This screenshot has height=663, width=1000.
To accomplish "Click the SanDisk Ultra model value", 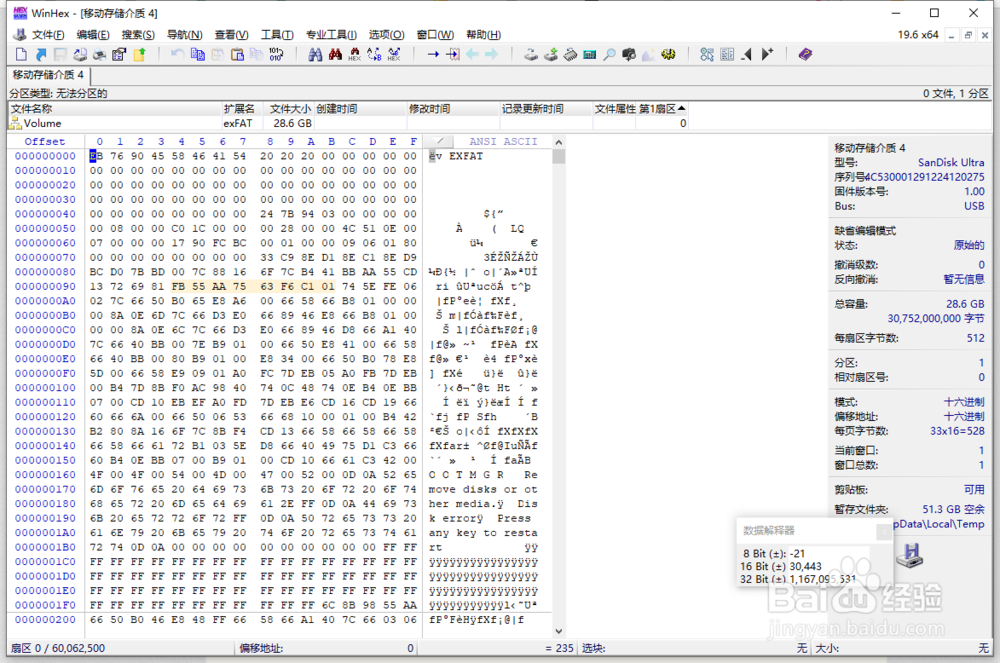I will point(951,163).
